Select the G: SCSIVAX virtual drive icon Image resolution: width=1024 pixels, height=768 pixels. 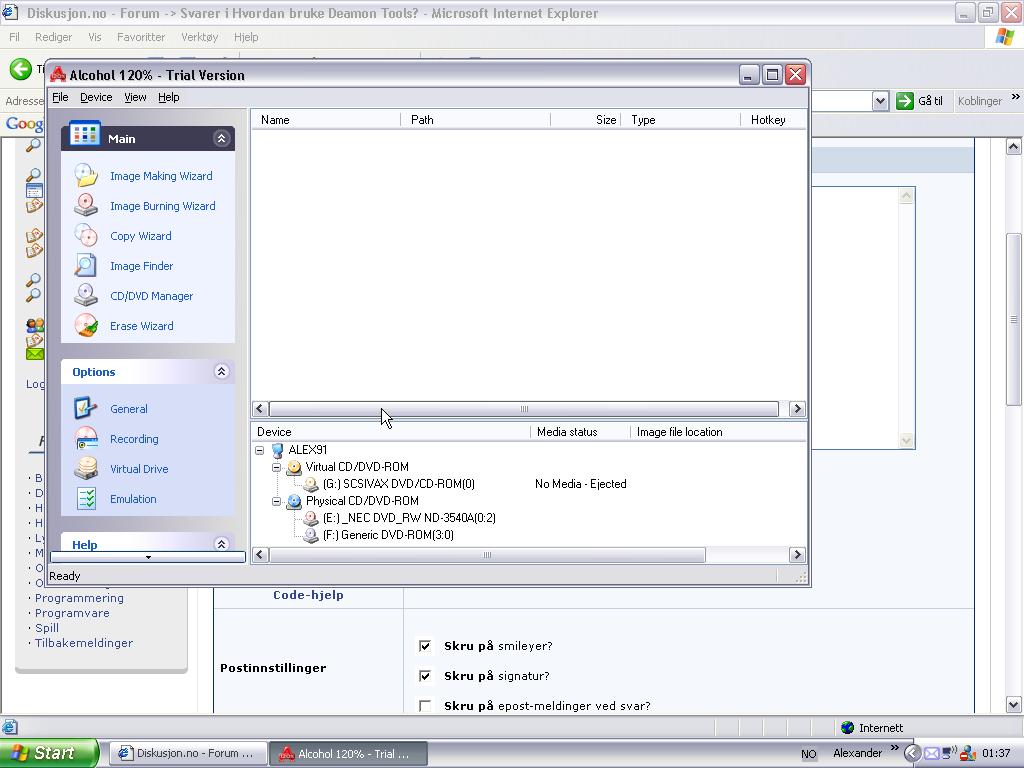[x=312, y=484]
